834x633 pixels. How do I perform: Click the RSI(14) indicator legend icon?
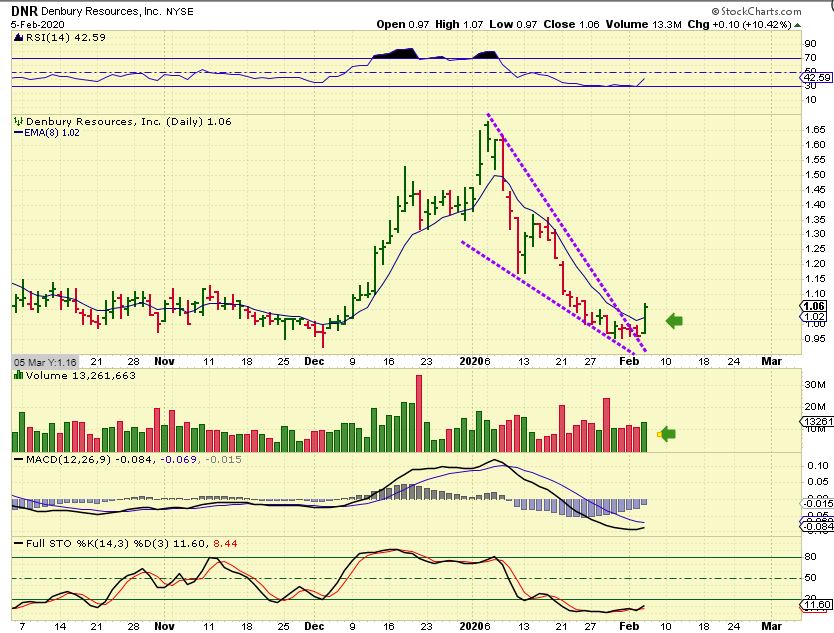pyautogui.click(x=19, y=37)
